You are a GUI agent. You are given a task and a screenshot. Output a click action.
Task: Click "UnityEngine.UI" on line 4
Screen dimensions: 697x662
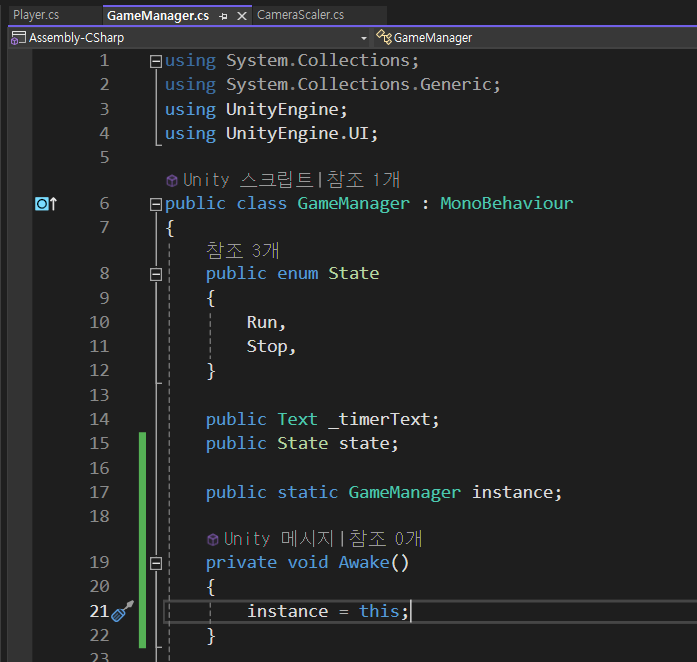click(x=297, y=133)
